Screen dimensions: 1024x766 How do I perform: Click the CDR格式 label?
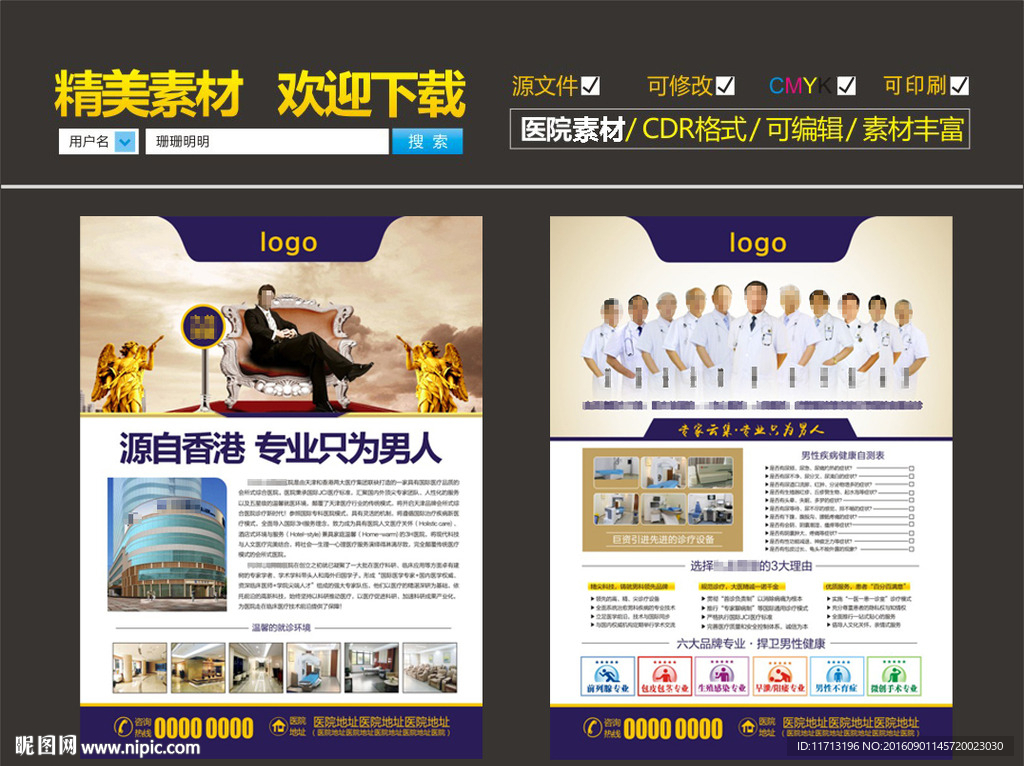point(694,129)
